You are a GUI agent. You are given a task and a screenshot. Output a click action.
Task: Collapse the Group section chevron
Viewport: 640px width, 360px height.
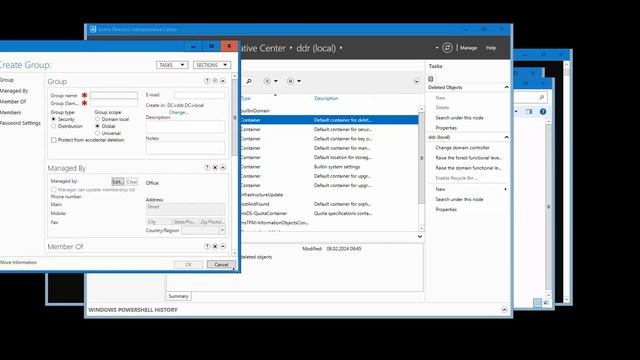tap(223, 81)
